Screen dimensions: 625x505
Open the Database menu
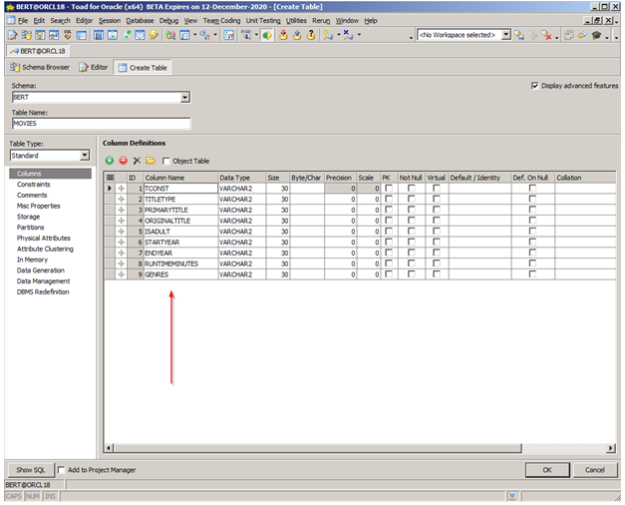pos(140,21)
